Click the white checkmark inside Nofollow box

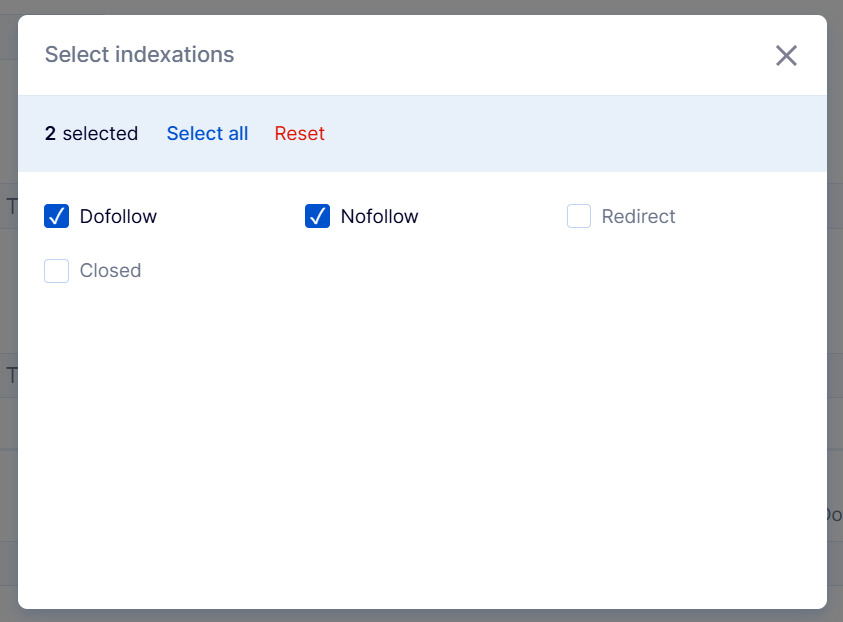pos(317,216)
